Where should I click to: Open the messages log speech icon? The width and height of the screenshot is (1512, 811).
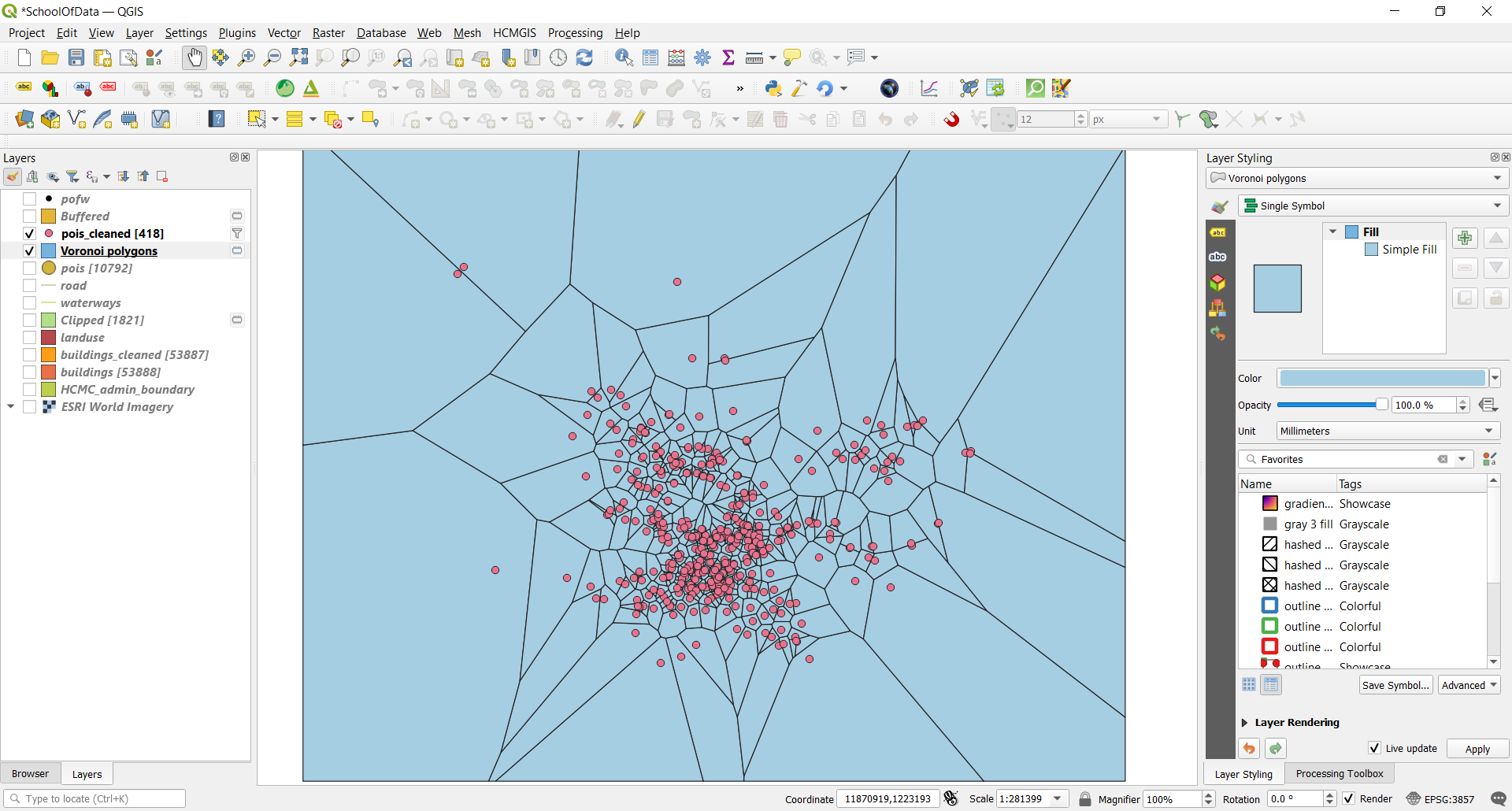(x=1499, y=798)
